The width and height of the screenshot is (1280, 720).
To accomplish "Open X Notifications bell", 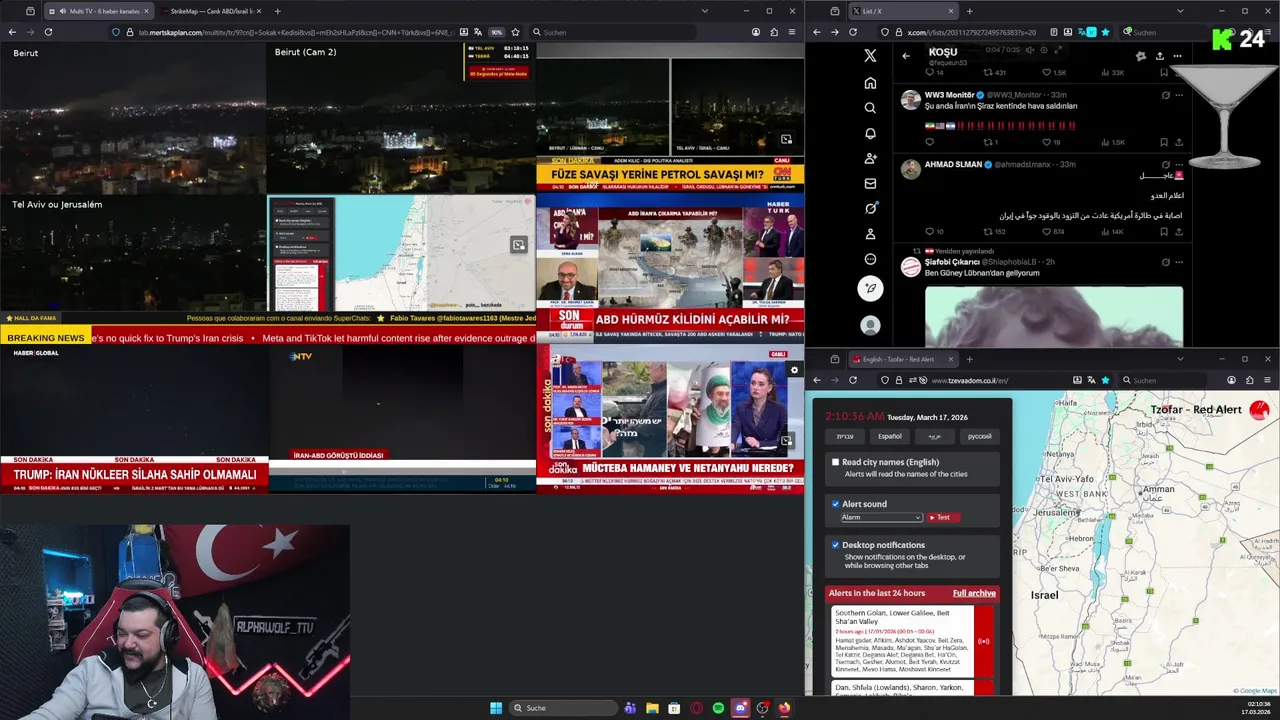I will (x=870, y=133).
